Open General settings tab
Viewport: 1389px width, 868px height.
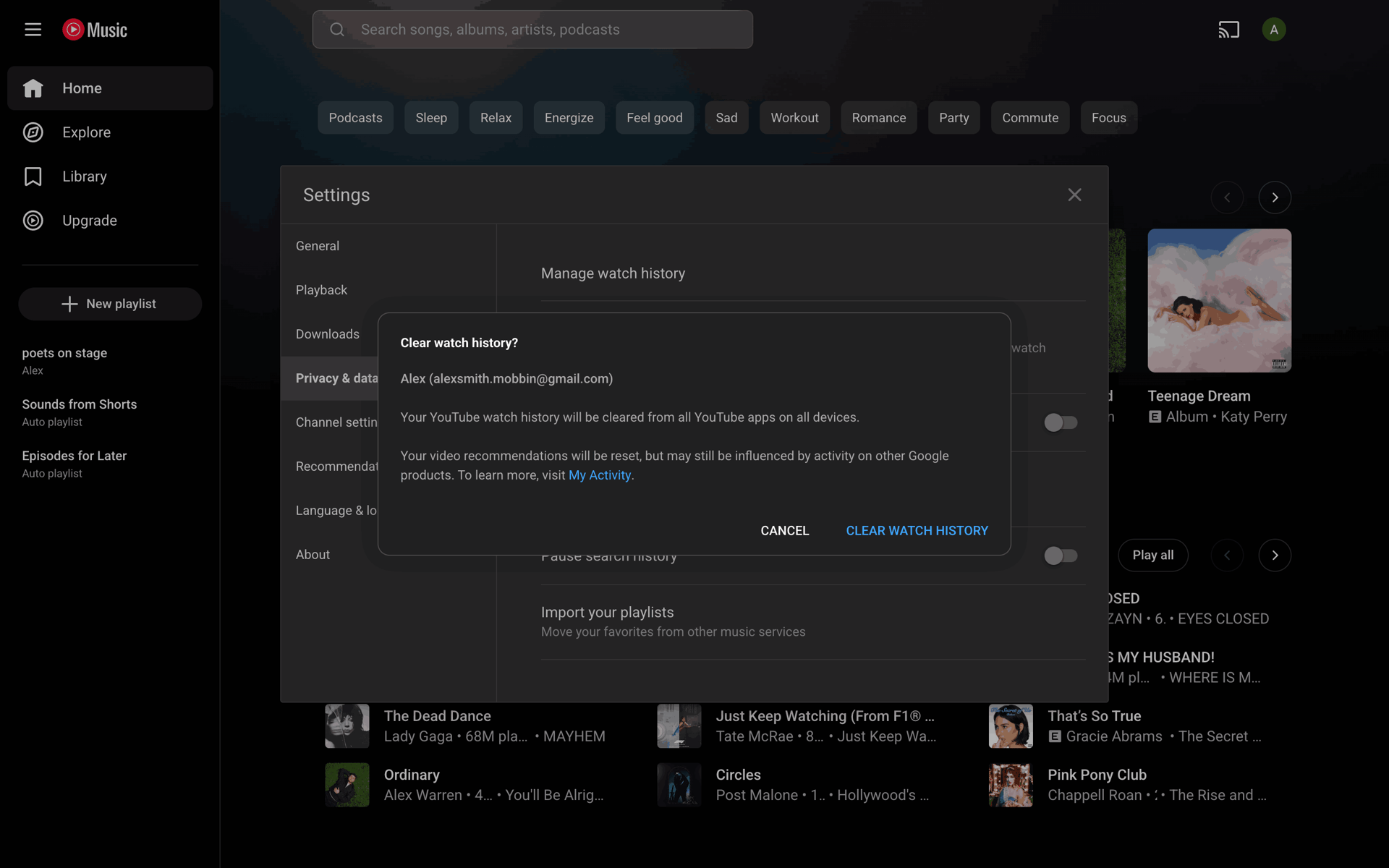pos(388,246)
